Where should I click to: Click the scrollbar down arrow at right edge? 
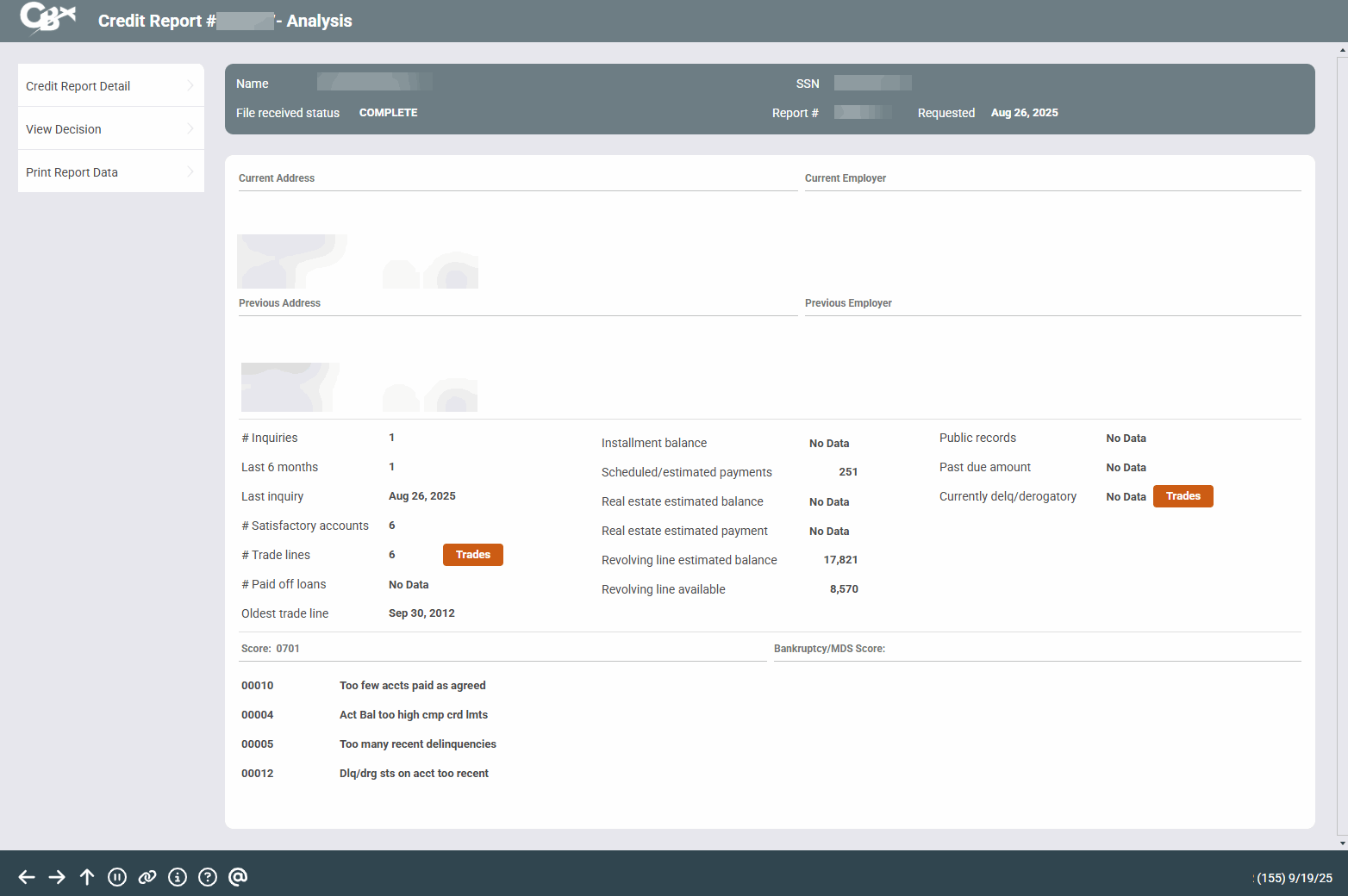1342,843
